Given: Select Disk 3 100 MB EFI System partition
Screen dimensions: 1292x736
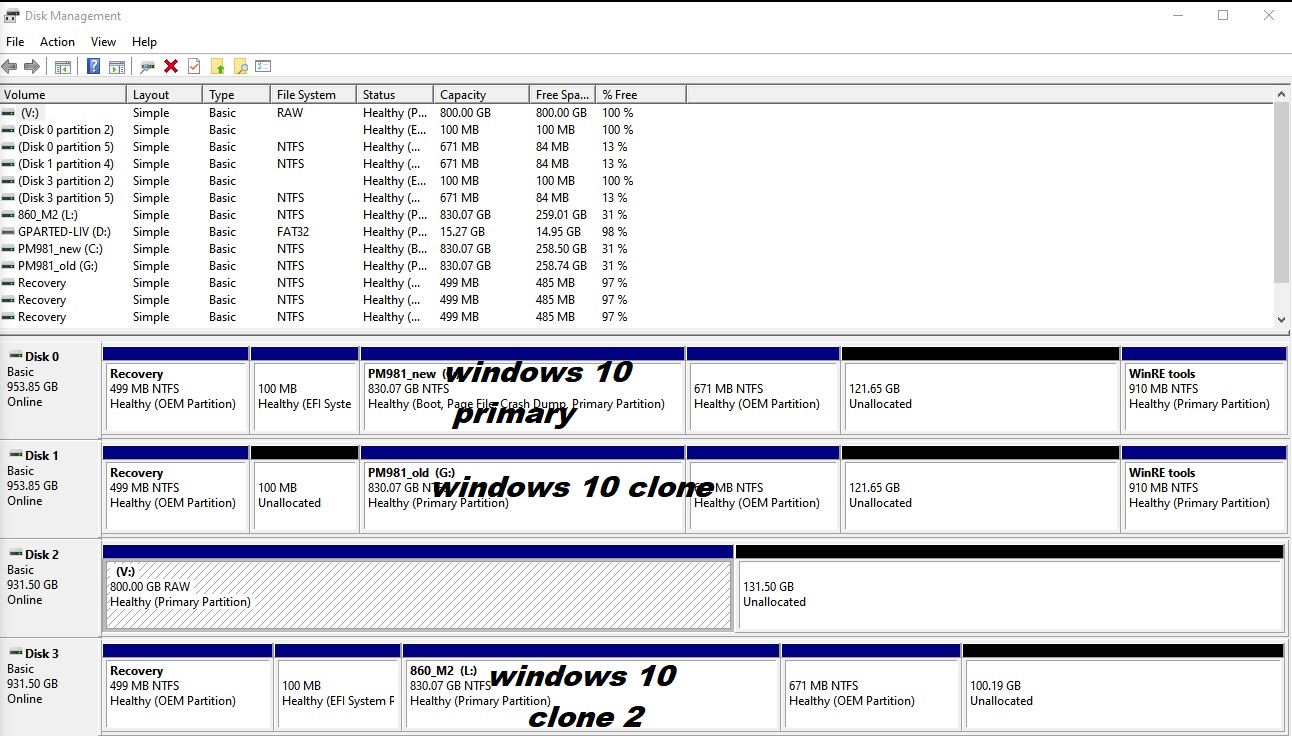Looking at the screenshot, I should [338, 687].
